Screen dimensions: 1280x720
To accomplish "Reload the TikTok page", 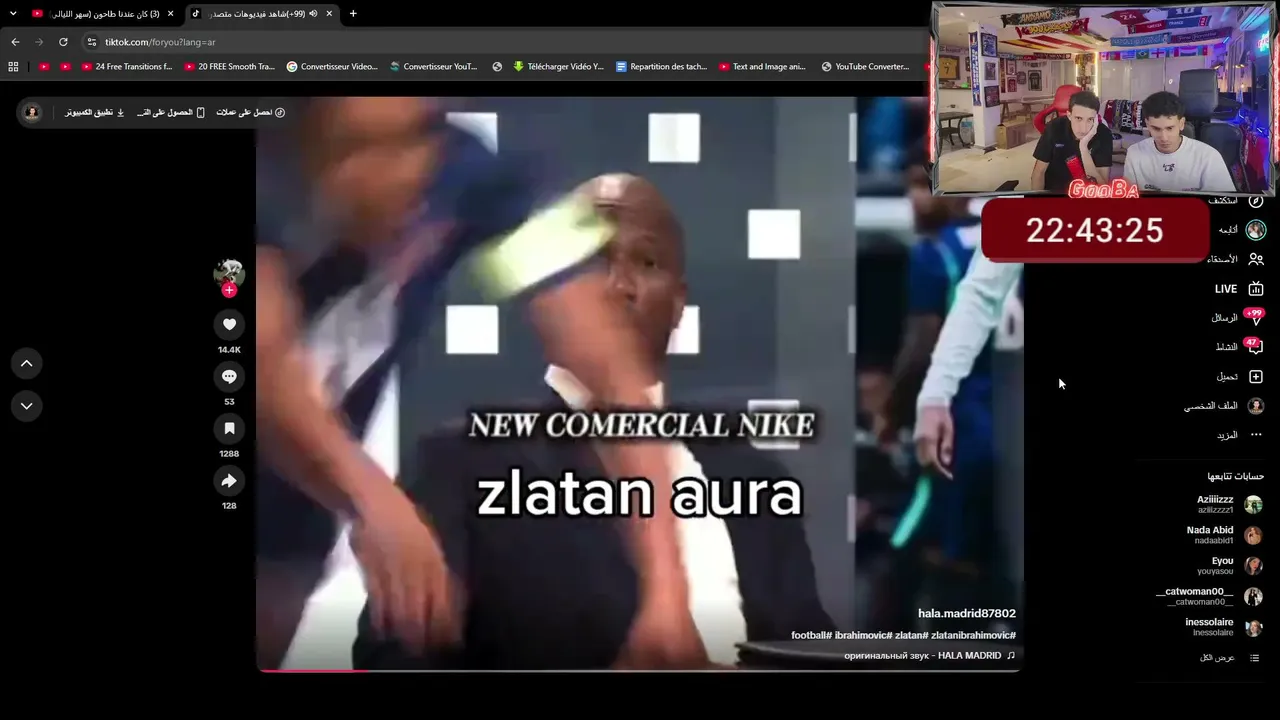I will click(63, 42).
